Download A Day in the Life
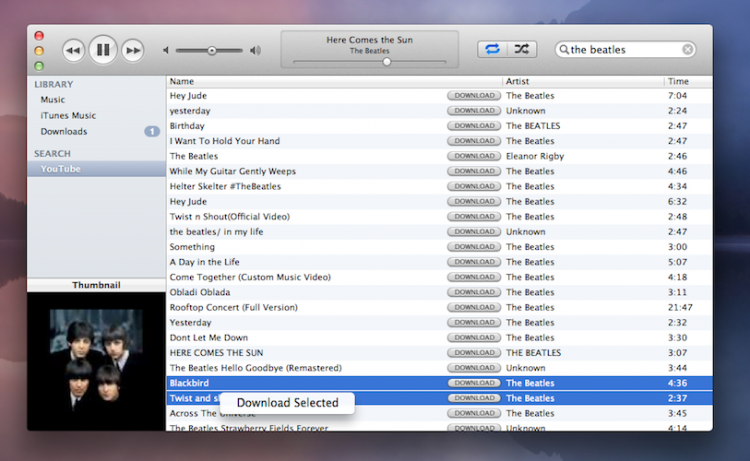Screen dimensions: 750x461 (474, 262)
